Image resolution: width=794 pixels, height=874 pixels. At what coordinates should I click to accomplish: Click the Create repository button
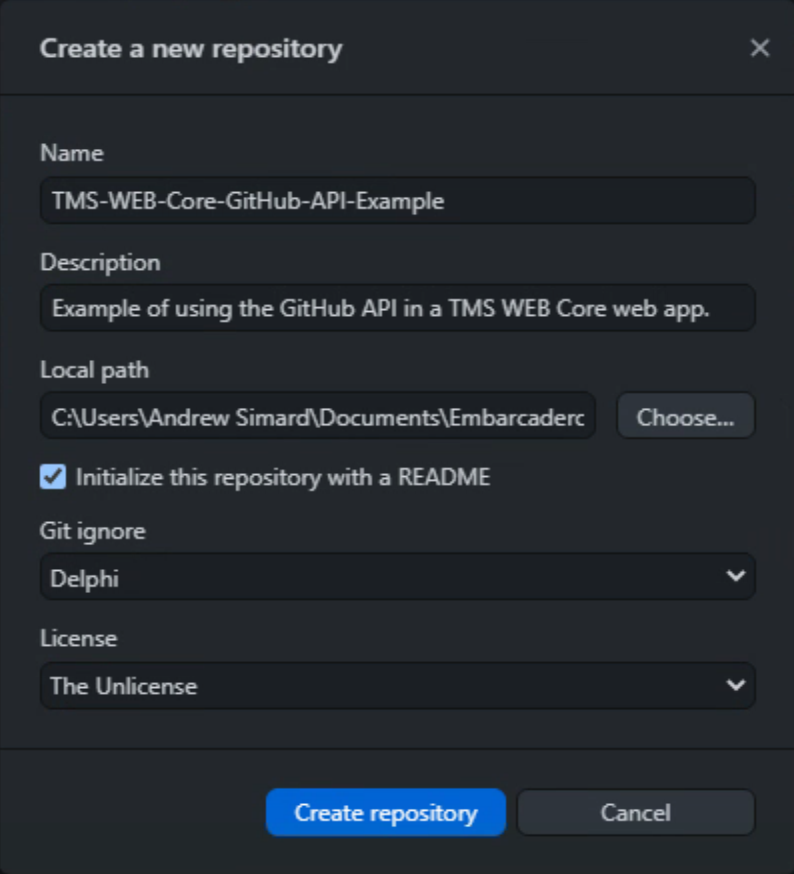(386, 812)
